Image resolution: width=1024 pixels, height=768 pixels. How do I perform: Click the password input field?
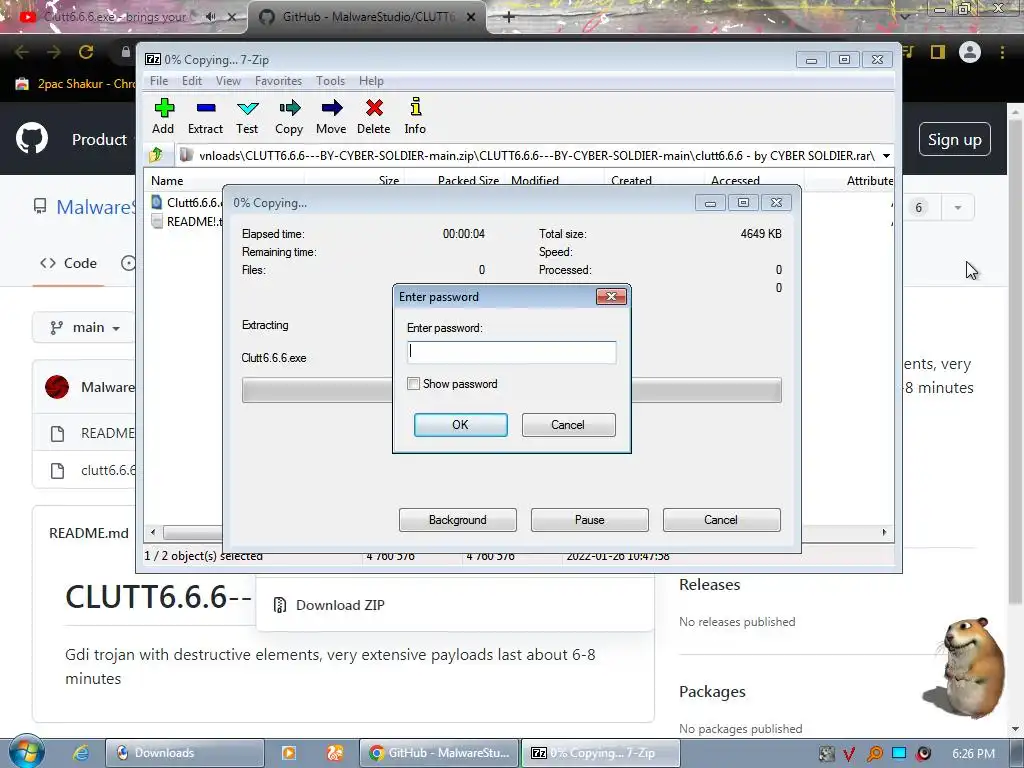coord(511,352)
